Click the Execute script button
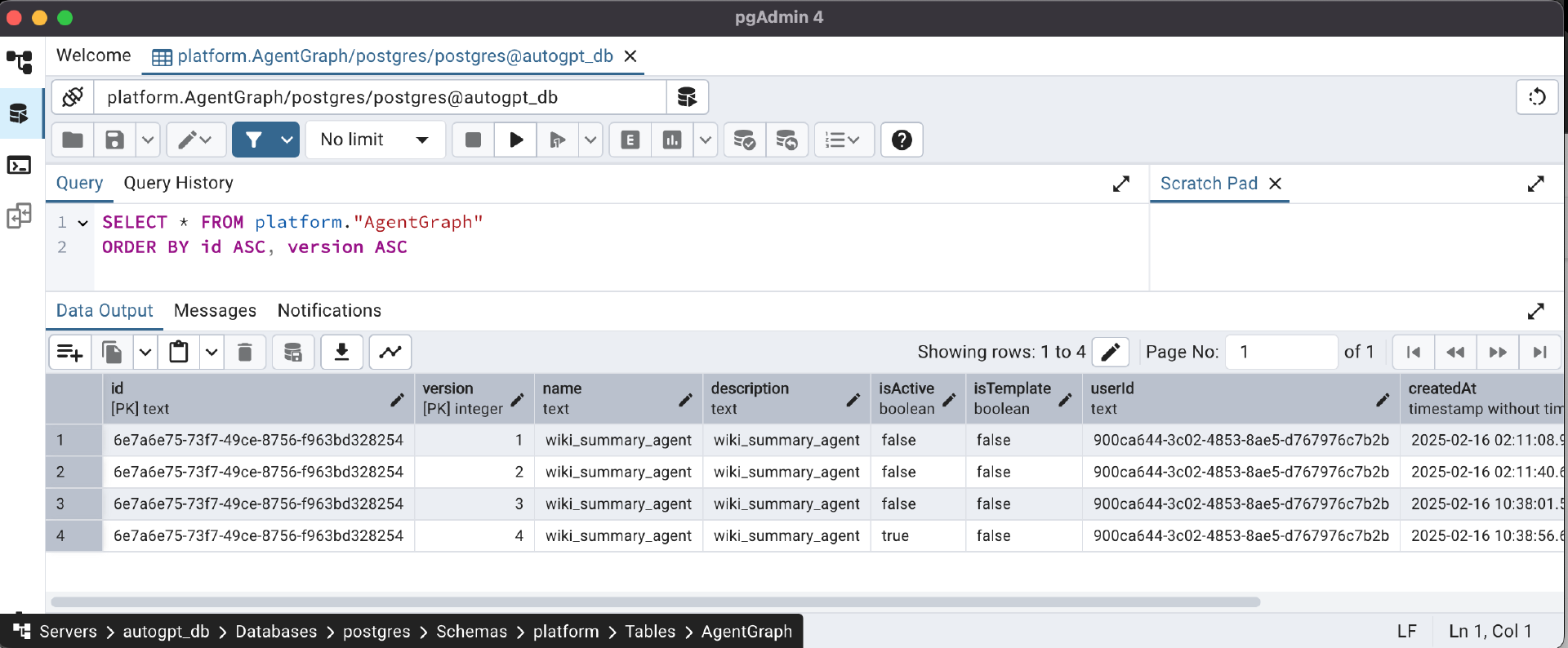 [558, 140]
